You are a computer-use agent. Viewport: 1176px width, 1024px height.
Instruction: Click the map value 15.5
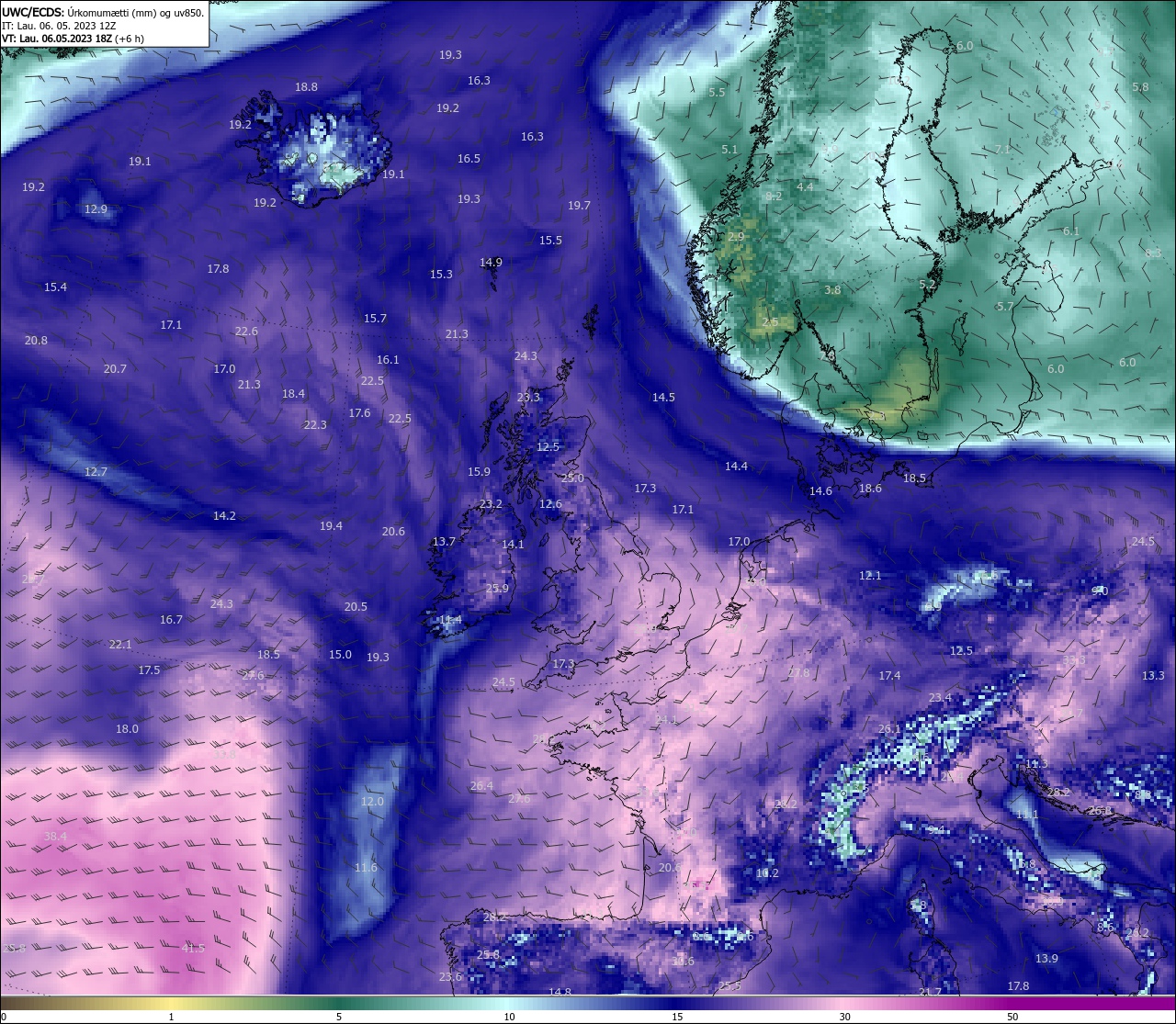pos(550,241)
